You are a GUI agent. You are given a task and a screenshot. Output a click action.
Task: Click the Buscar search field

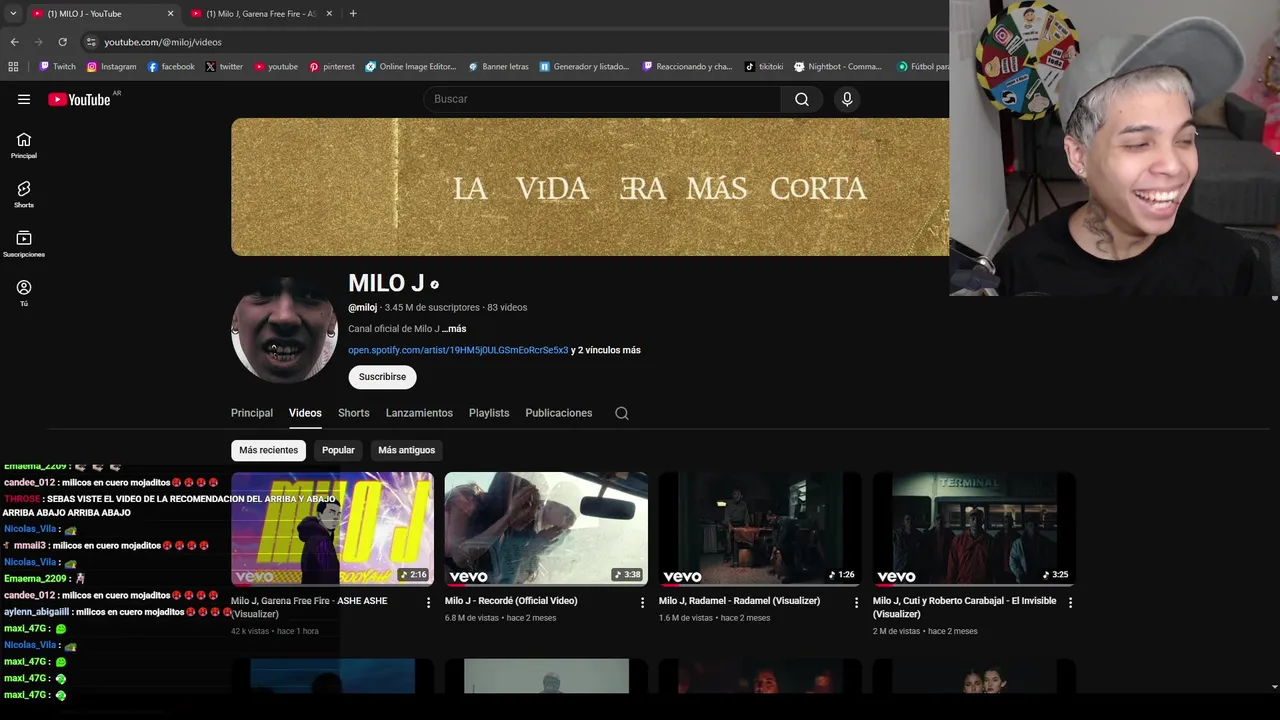602,99
